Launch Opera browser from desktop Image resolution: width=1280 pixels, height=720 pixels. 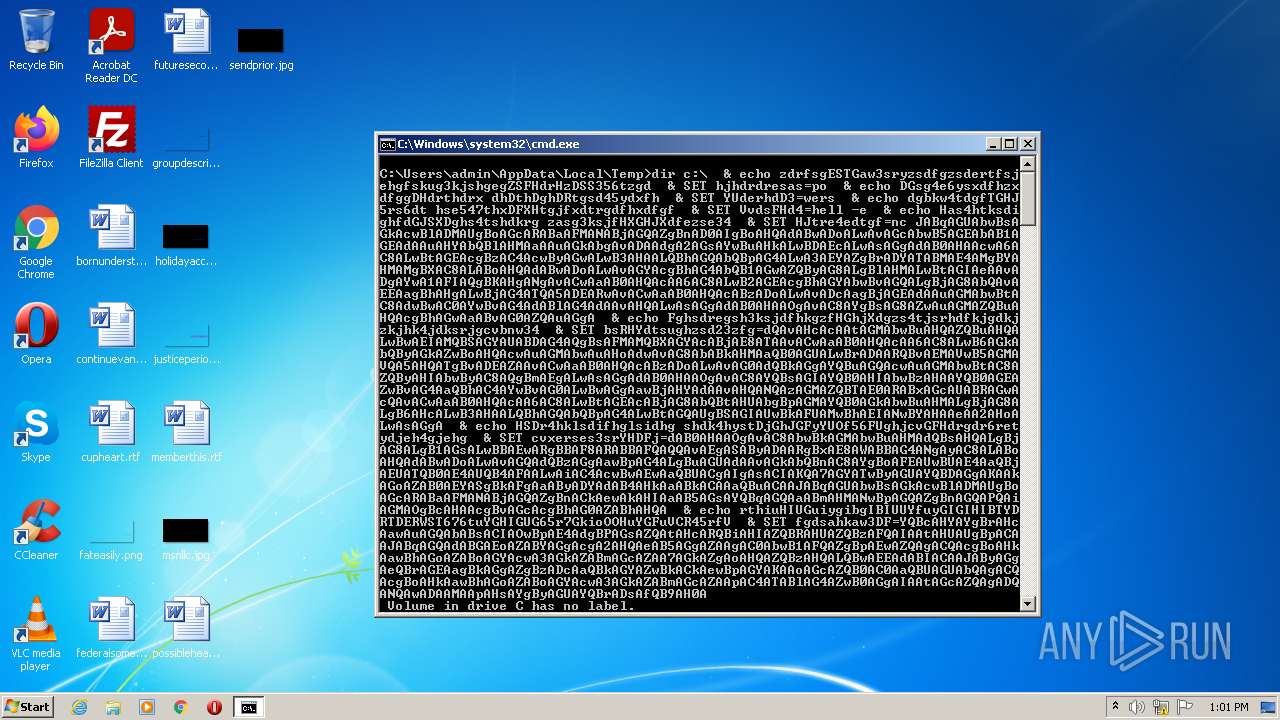pyautogui.click(x=36, y=334)
